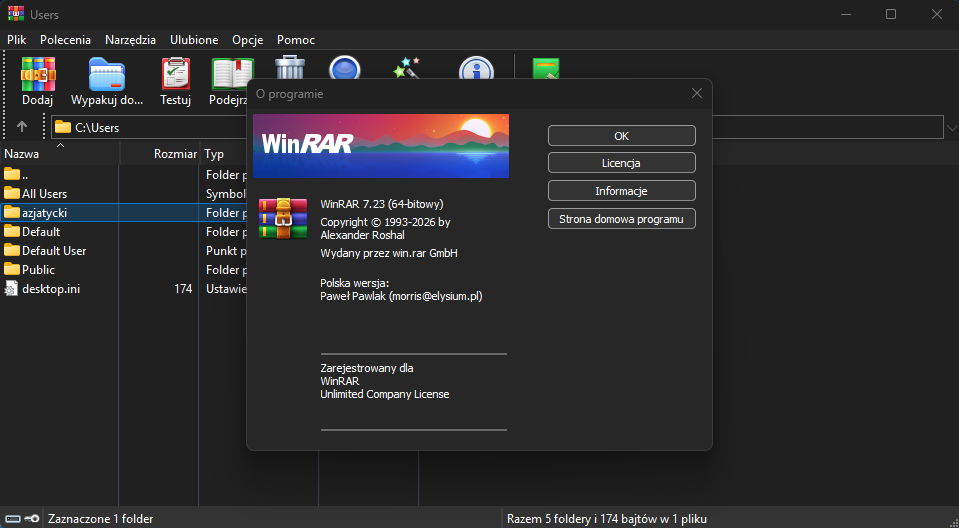Viewport: 959px width, 528px height.
Task: Click the 174 size value for desktop.ini
Action: click(183, 288)
